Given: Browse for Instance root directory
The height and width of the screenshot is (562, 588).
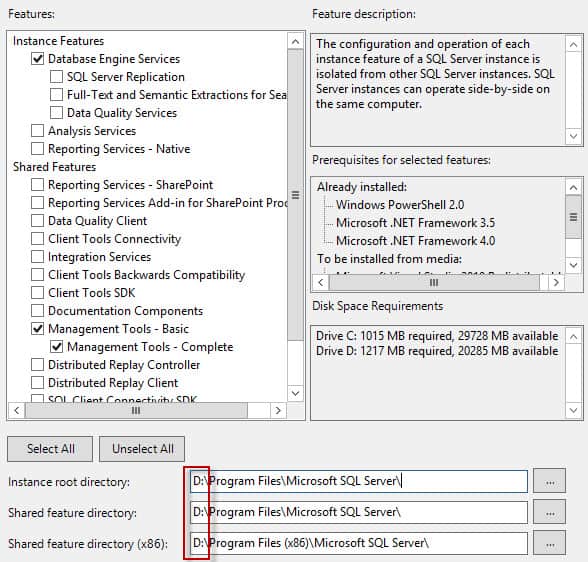Looking at the screenshot, I should [550, 481].
